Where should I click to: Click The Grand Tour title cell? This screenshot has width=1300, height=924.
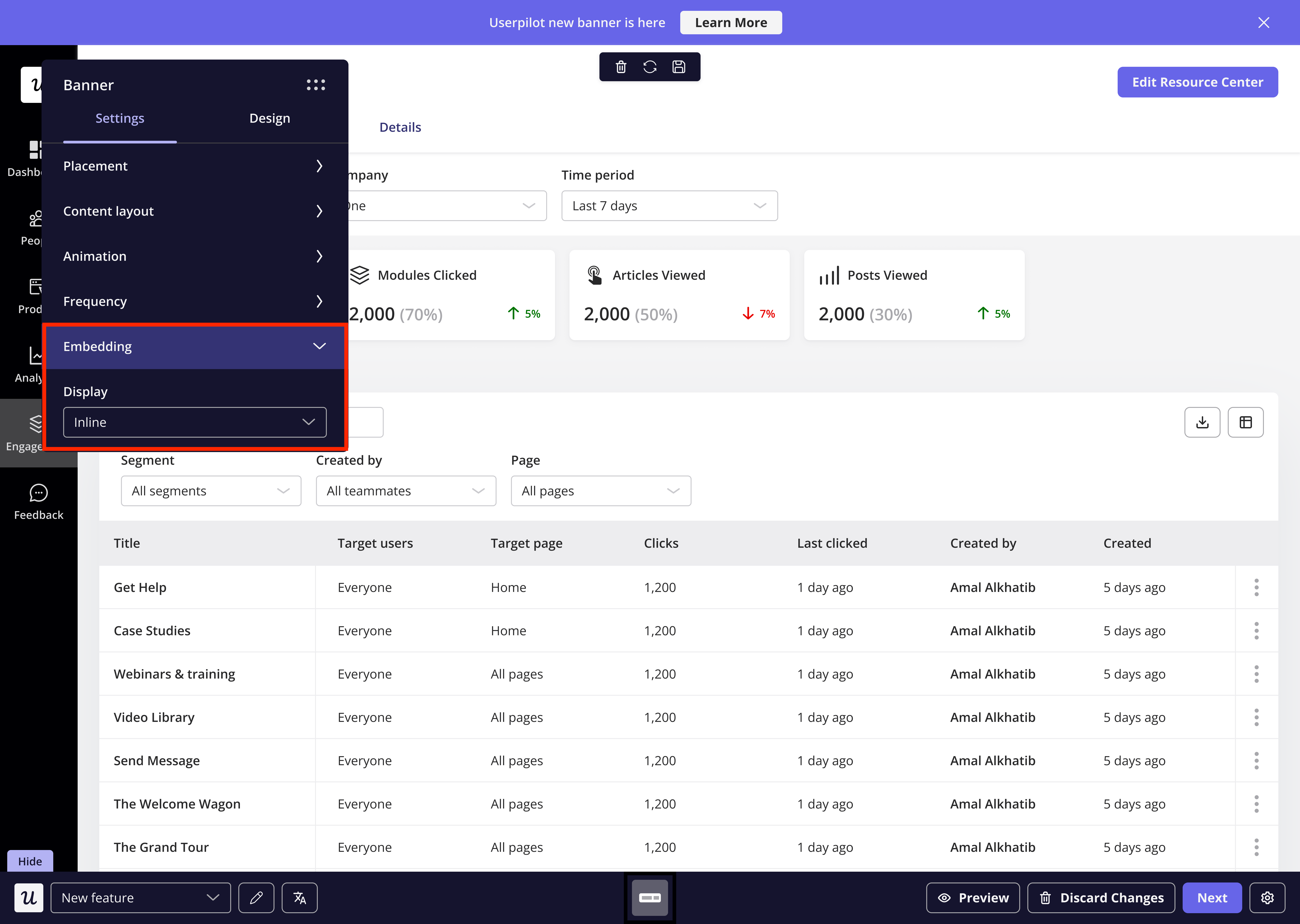(161, 847)
